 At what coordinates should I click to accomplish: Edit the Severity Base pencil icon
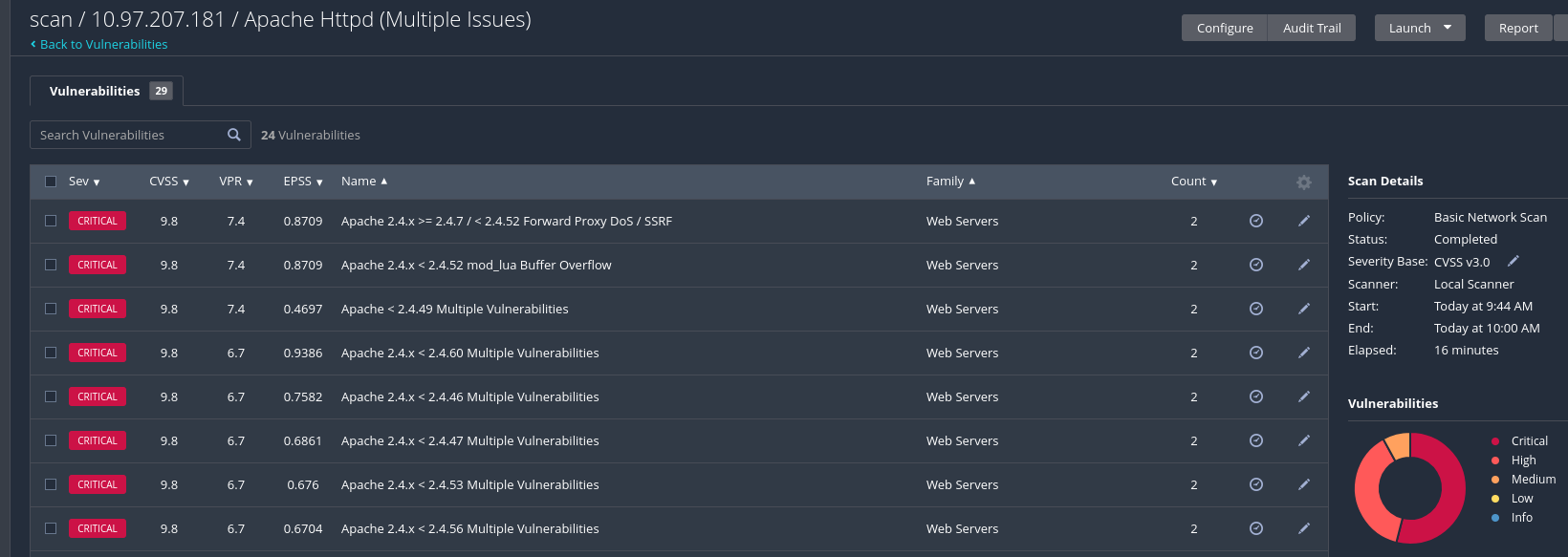click(1514, 261)
